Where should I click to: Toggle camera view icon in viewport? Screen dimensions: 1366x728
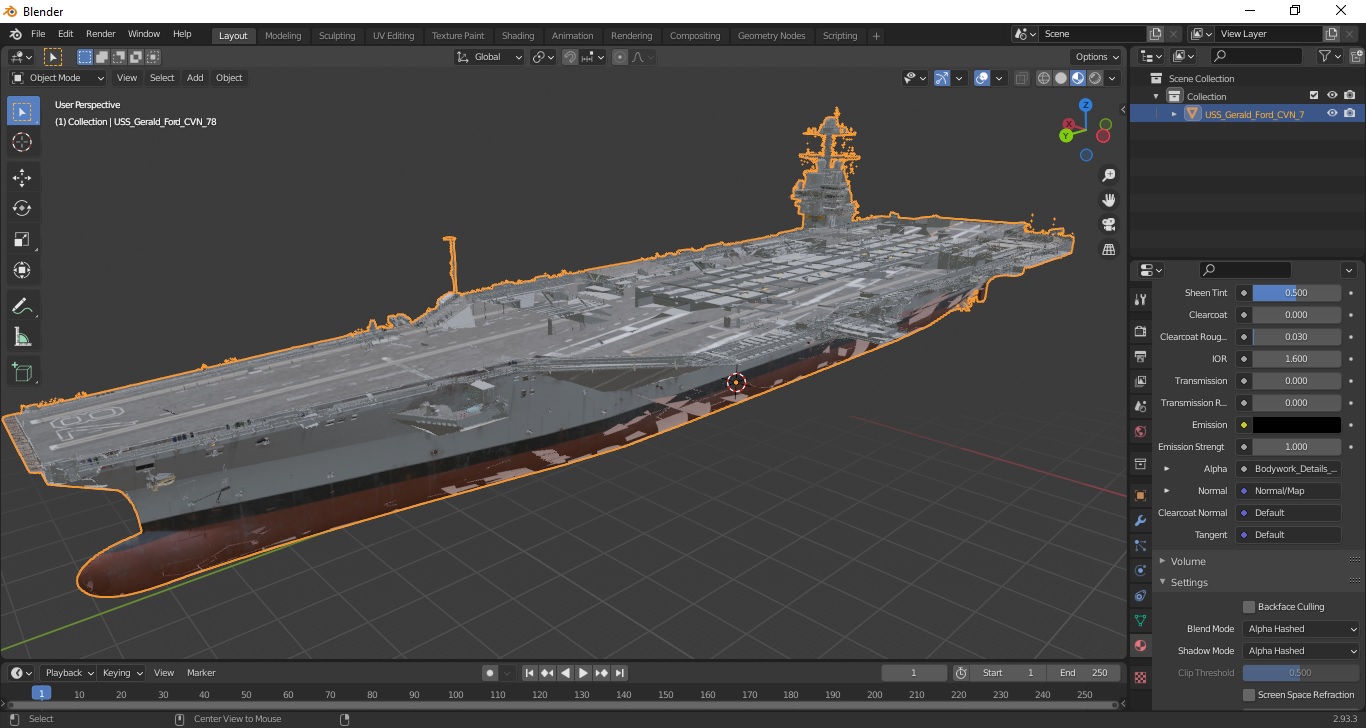click(1108, 224)
